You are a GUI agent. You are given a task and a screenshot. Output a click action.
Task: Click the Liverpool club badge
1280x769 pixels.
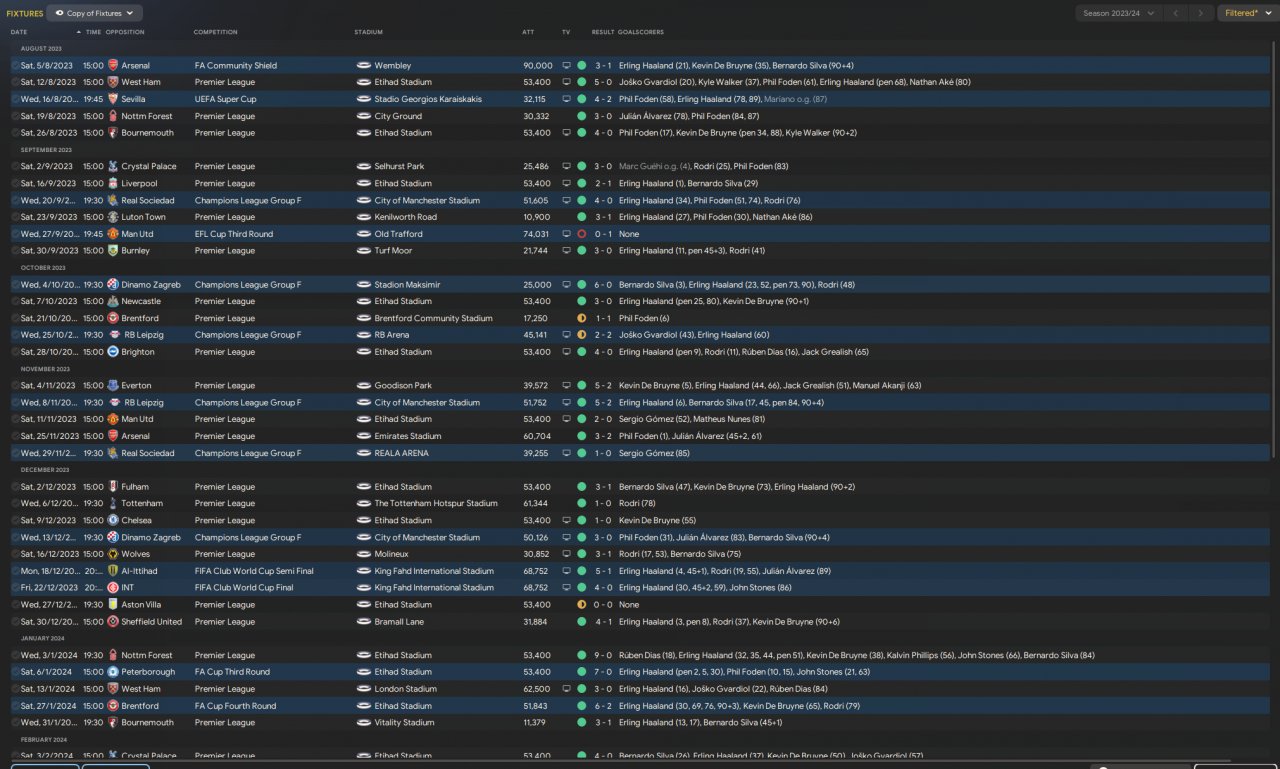click(x=113, y=183)
